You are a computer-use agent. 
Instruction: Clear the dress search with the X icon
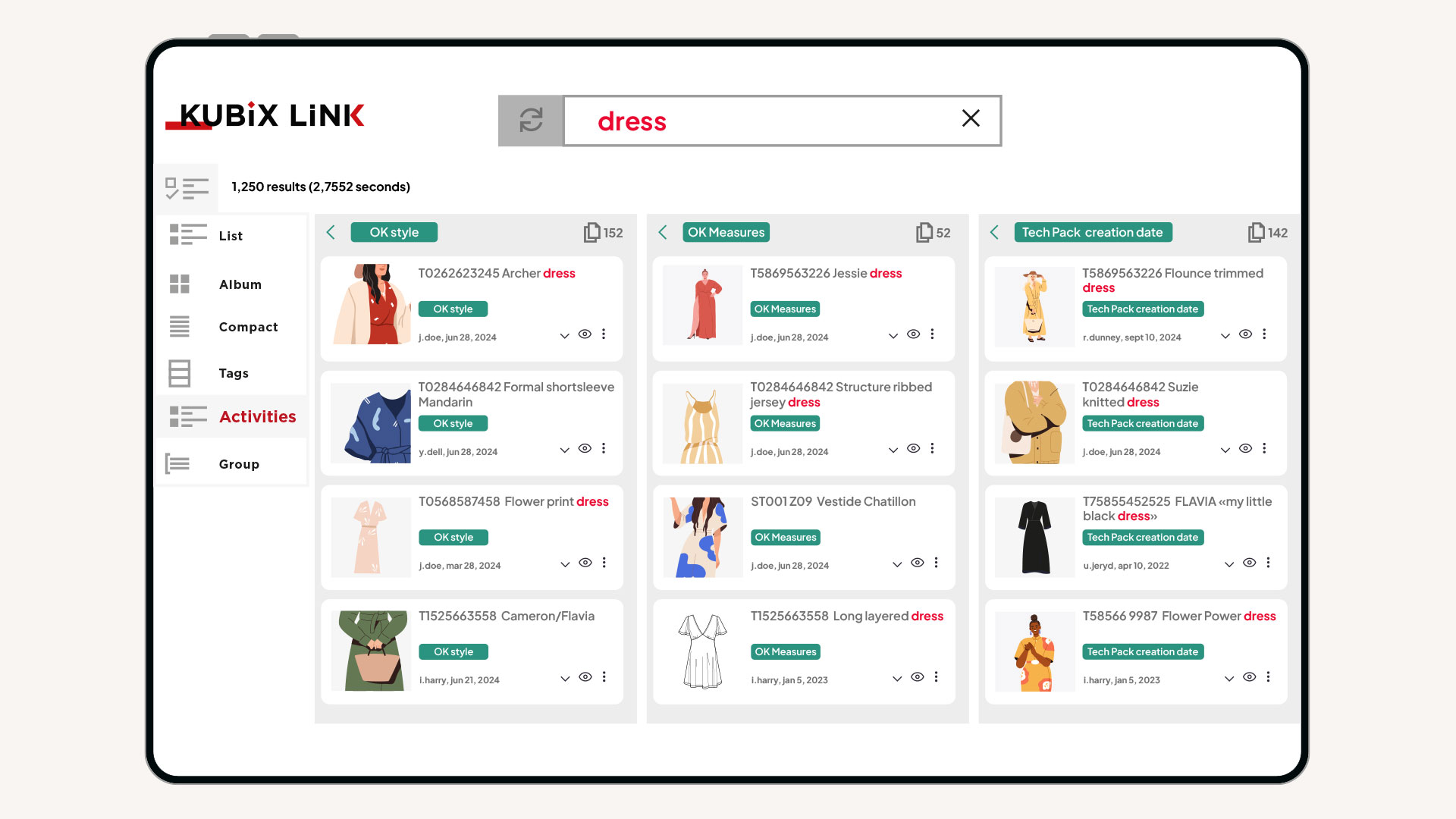click(971, 119)
